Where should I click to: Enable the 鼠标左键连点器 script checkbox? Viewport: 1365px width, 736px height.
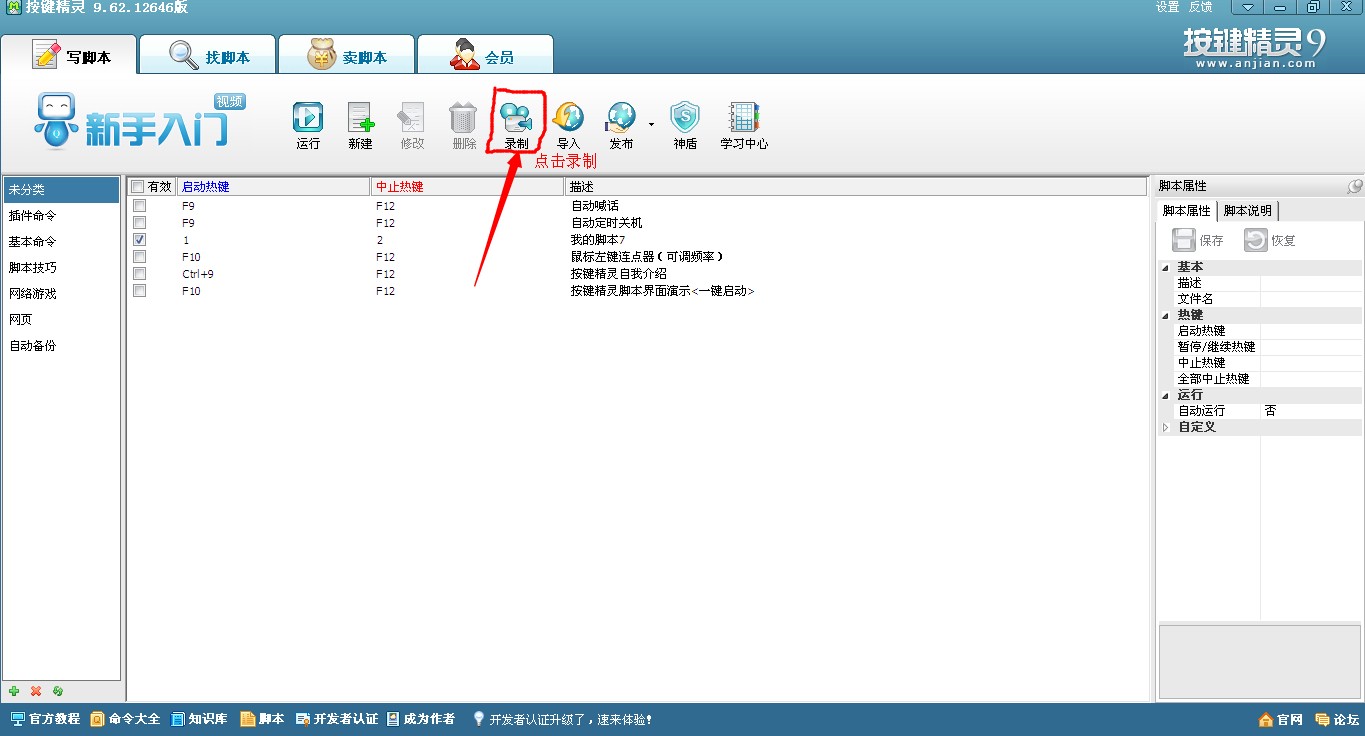pyautogui.click(x=139, y=257)
